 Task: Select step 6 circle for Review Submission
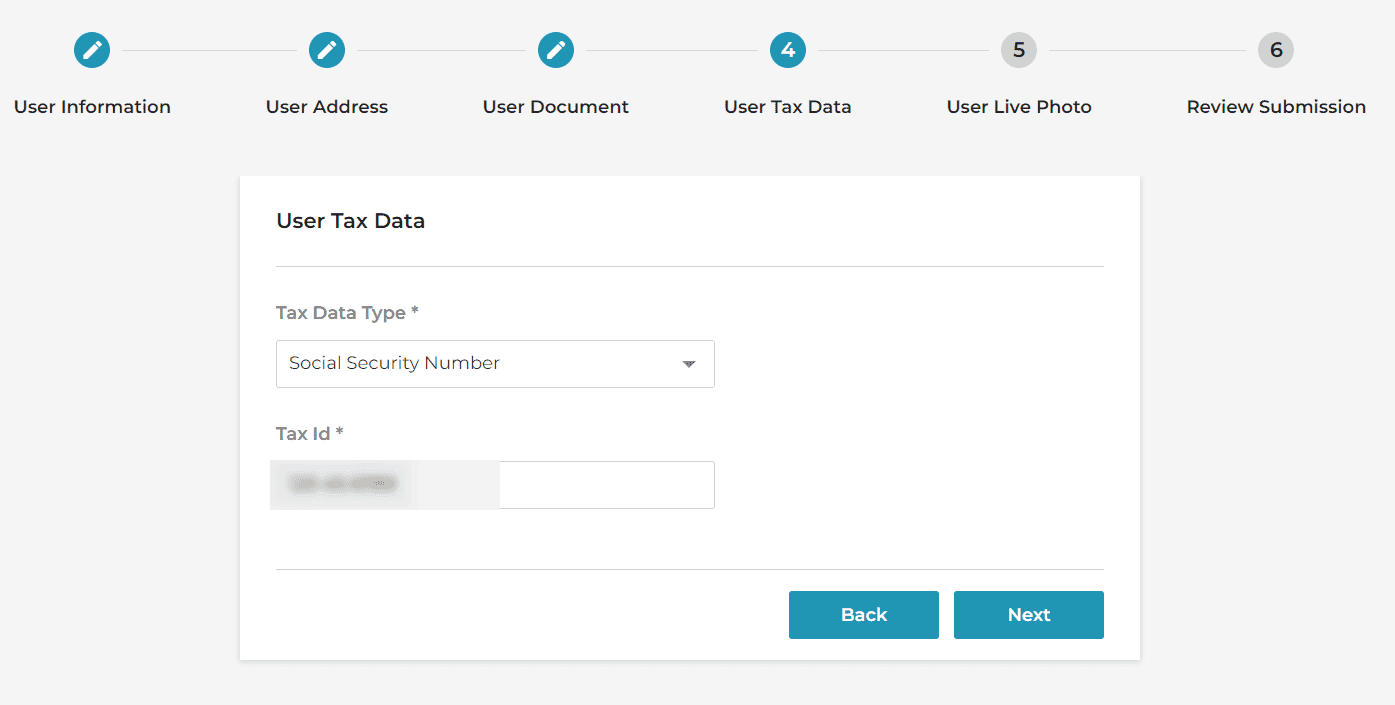pyautogui.click(x=1276, y=50)
